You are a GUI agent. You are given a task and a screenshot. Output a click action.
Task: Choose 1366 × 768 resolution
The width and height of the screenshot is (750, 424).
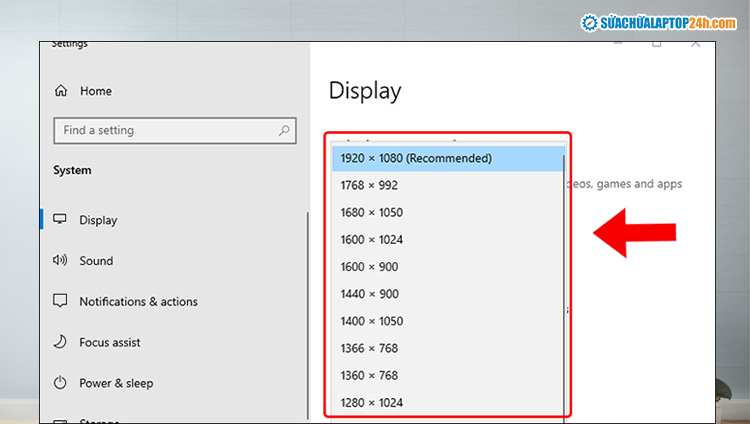(448, 348)
